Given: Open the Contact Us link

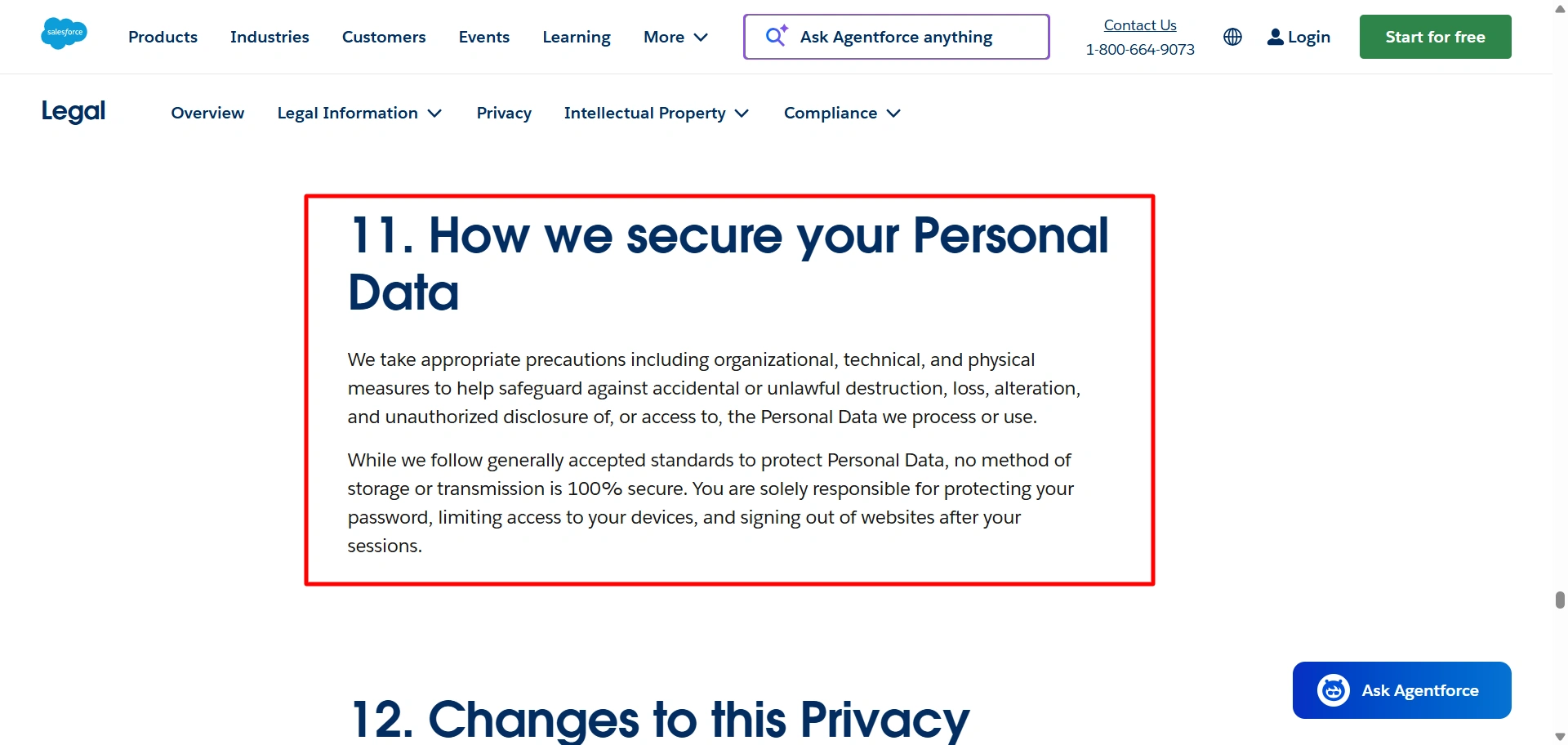Looking at the screenshot, I should click(1139, 25).
